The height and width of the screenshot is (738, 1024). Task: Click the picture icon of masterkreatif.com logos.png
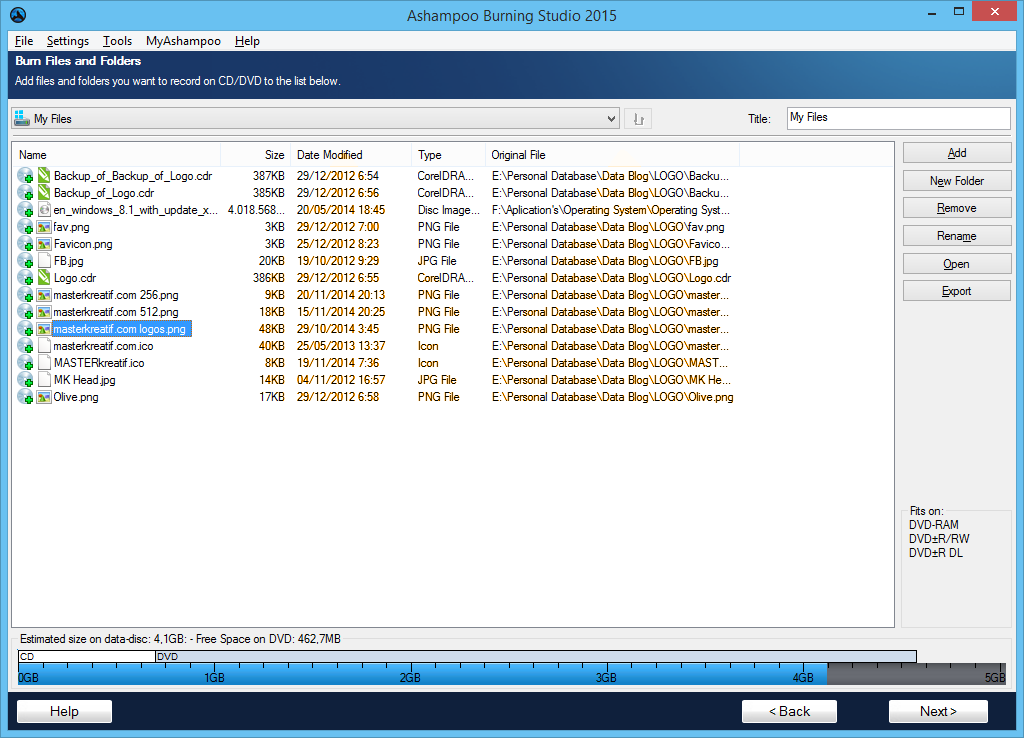pyautogui.click(x=44, y=329)
